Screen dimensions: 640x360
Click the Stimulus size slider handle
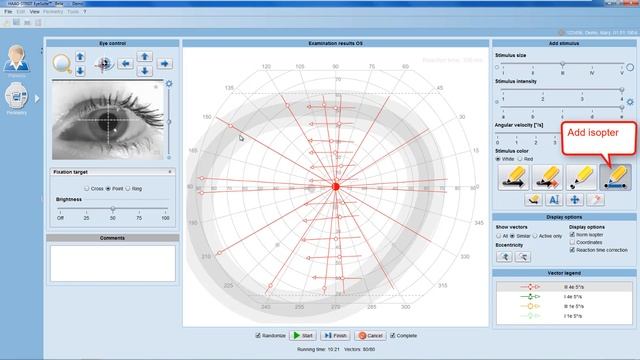pos(562,64)
